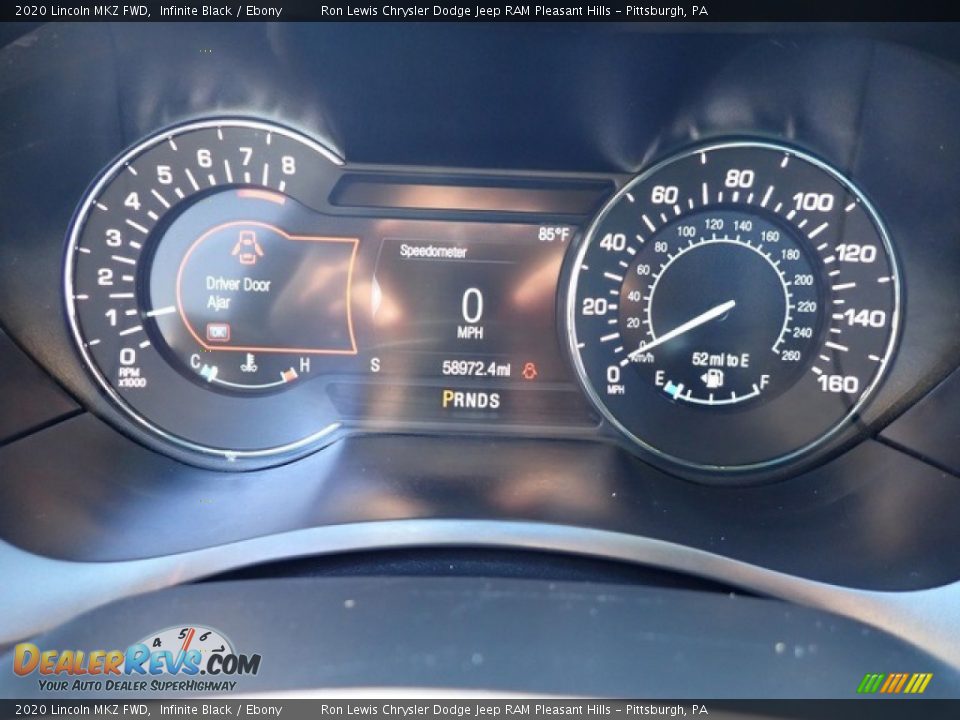Click the 85°F outside temperature reading
The image size is (960, 720).
click(553, 234)
